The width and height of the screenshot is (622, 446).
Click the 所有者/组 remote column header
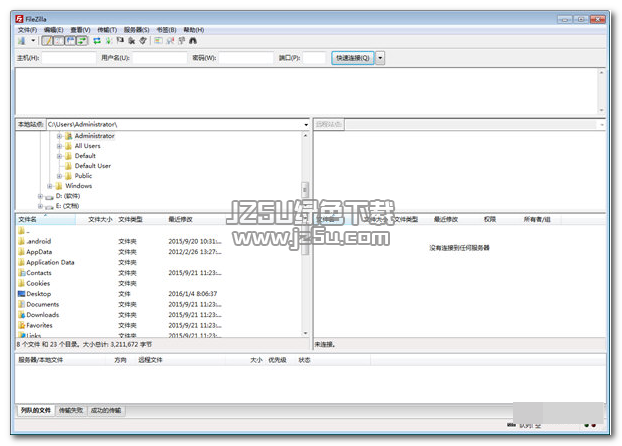(537, 219)
